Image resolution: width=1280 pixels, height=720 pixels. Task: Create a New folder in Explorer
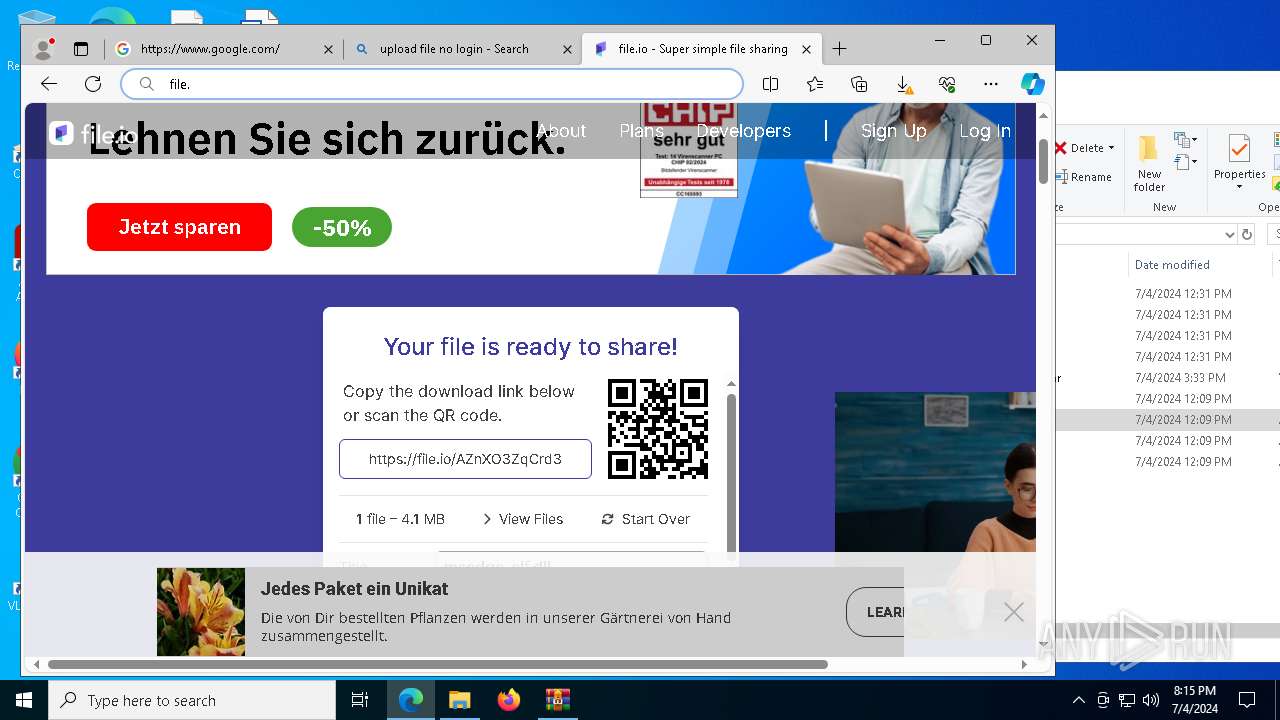point(1149,163)
